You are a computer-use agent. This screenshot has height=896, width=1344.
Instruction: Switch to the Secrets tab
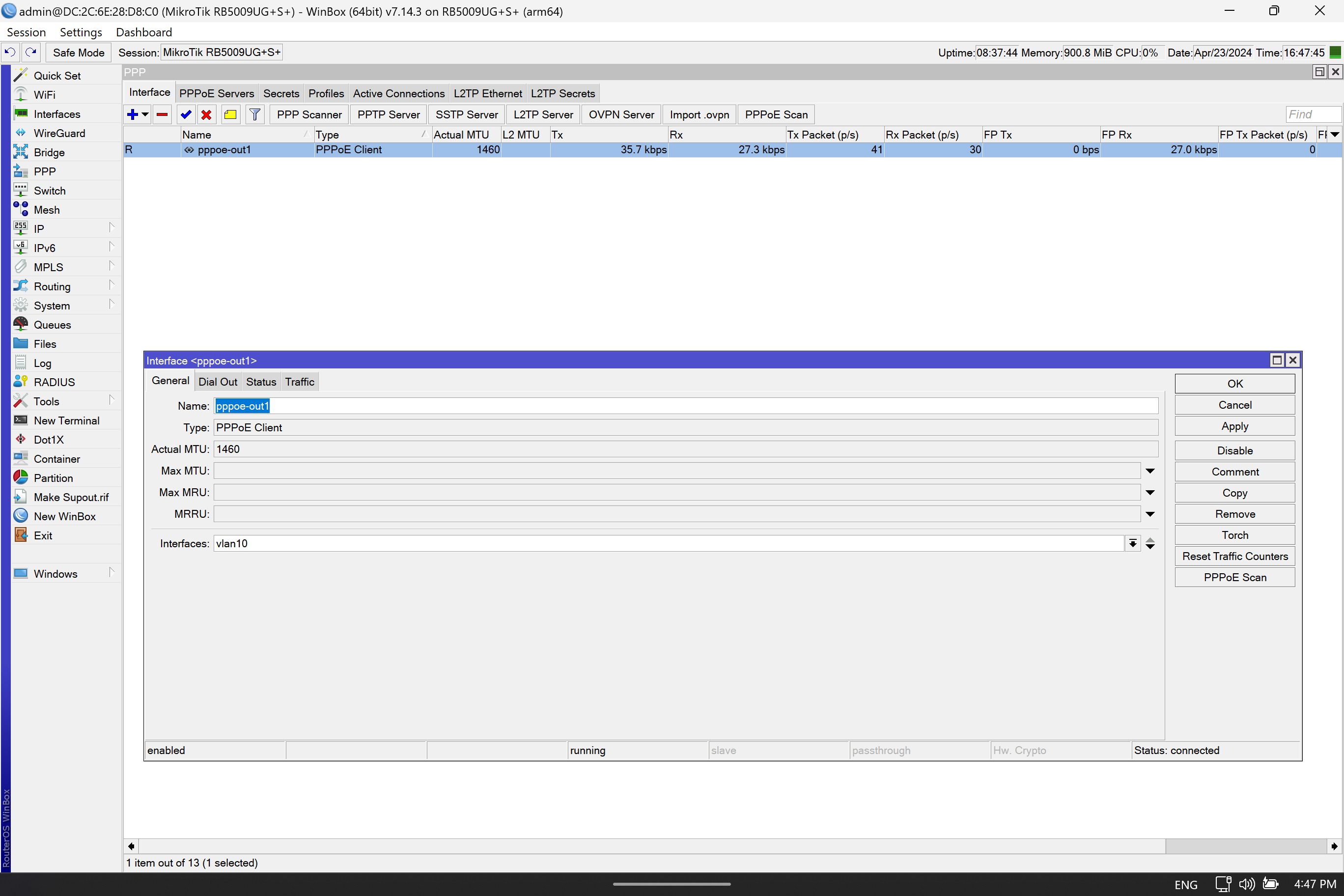[281, 93]
